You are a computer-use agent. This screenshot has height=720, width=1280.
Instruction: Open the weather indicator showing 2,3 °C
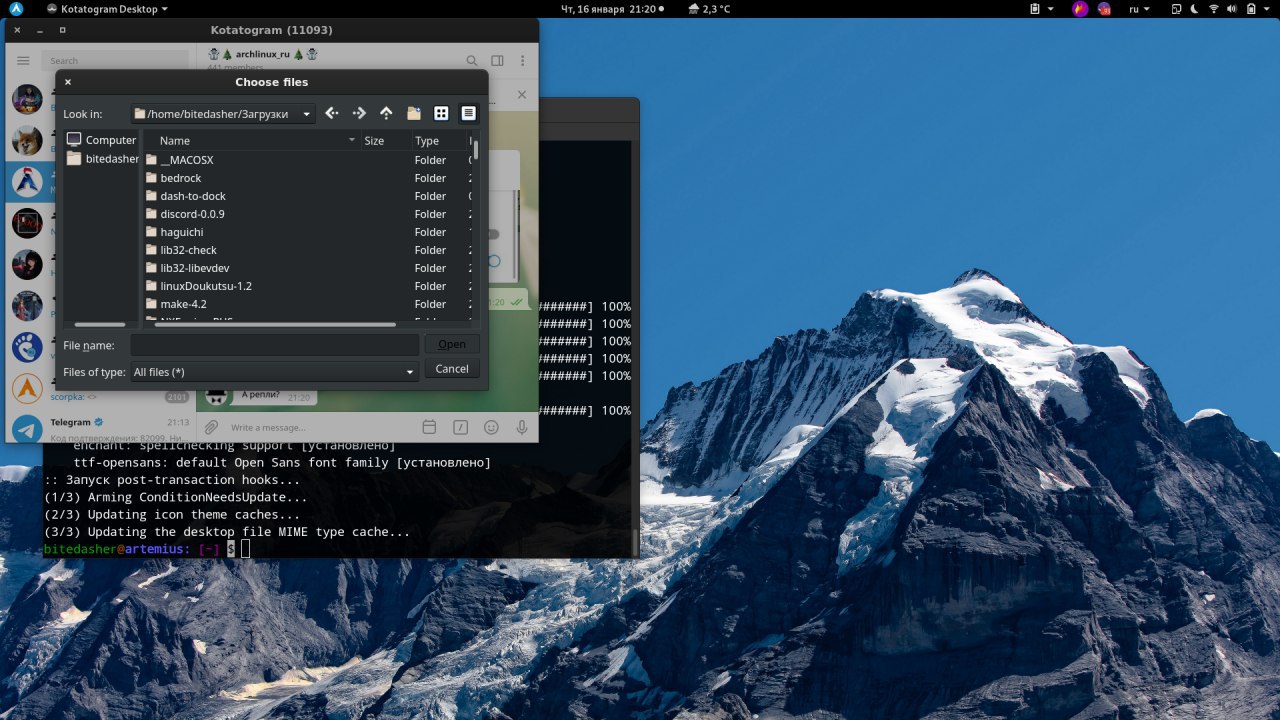click(x=710, y=9)
